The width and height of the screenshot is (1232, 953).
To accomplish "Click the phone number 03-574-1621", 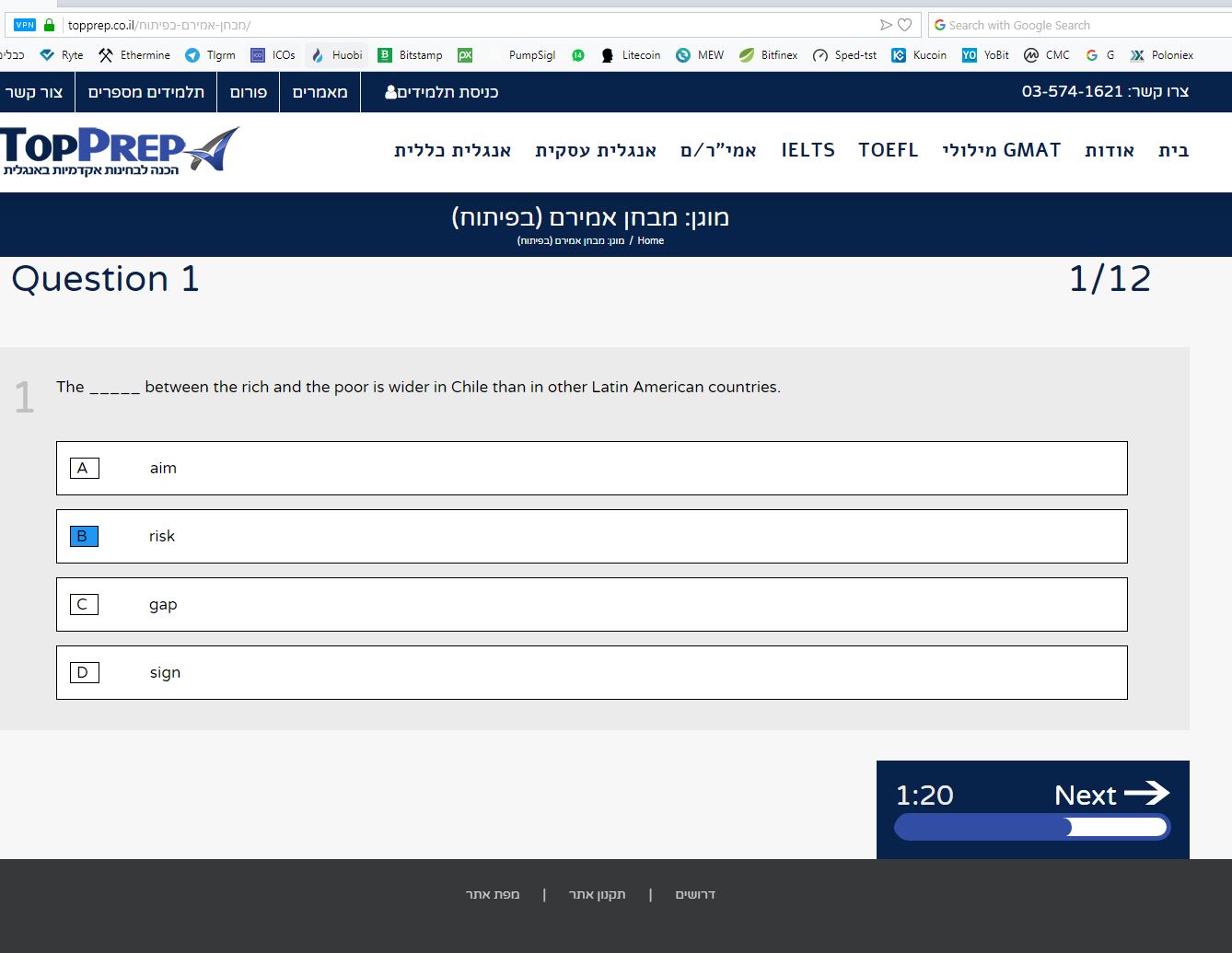I will click(x=1072, y=91).
